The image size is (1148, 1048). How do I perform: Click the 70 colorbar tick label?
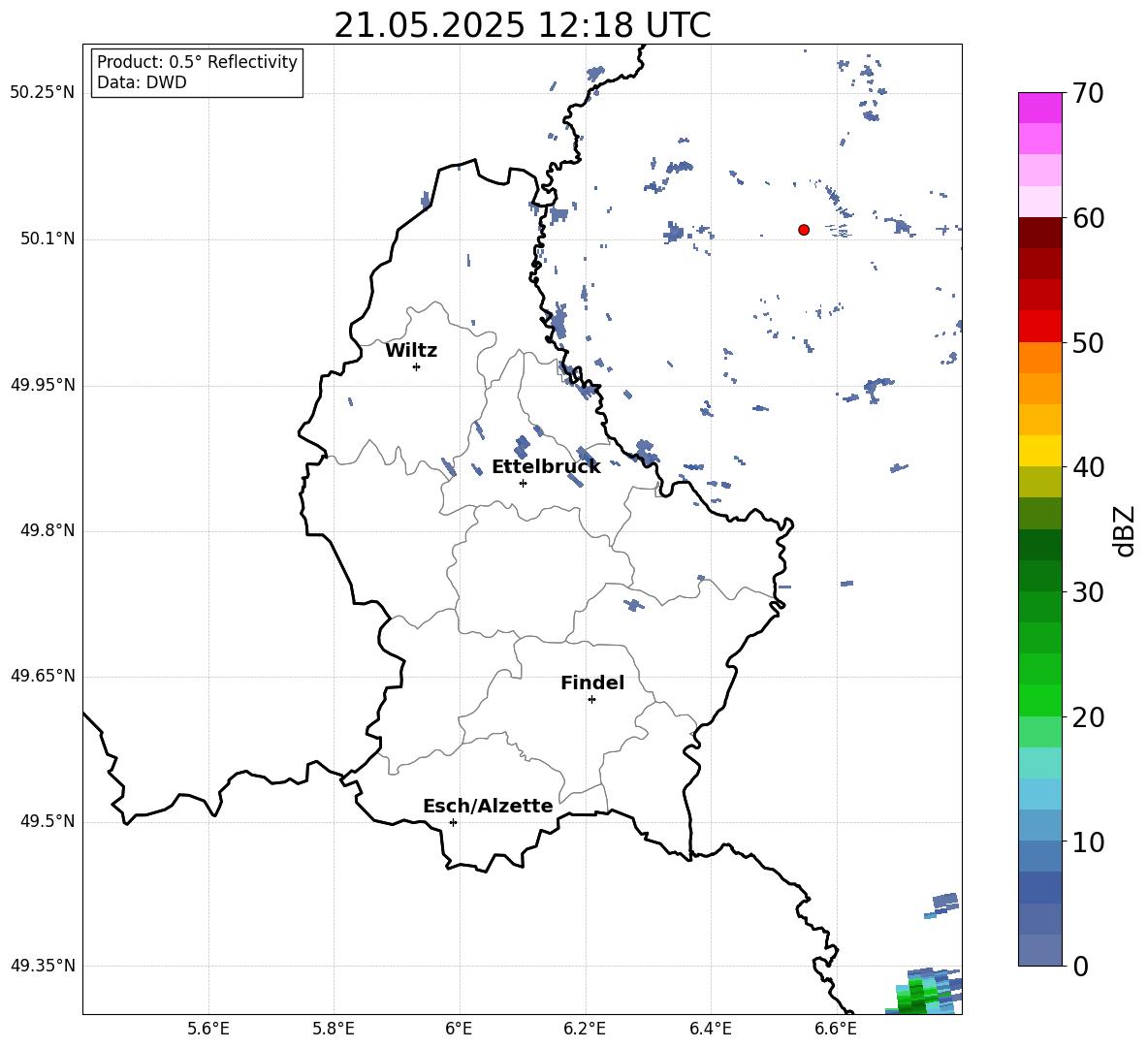pos(1088,93)
